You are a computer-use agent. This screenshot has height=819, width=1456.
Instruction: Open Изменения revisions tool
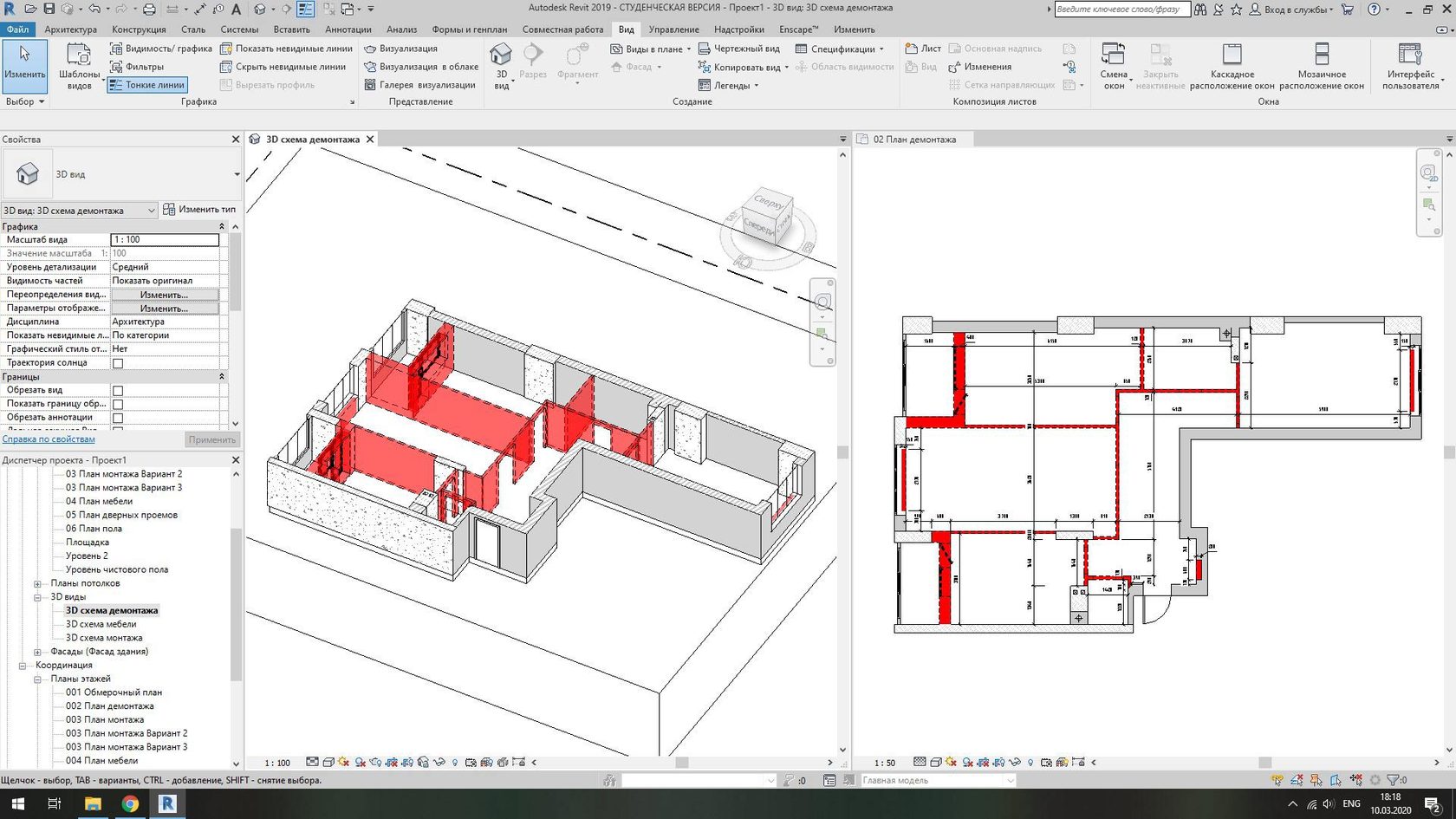[x=979, y=67]
